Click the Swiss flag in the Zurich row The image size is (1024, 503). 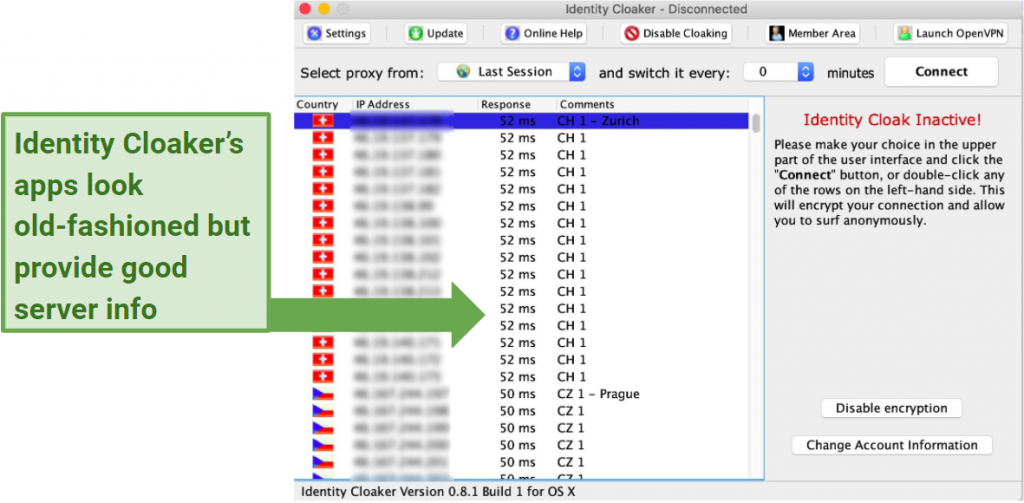tap(323, 121)
